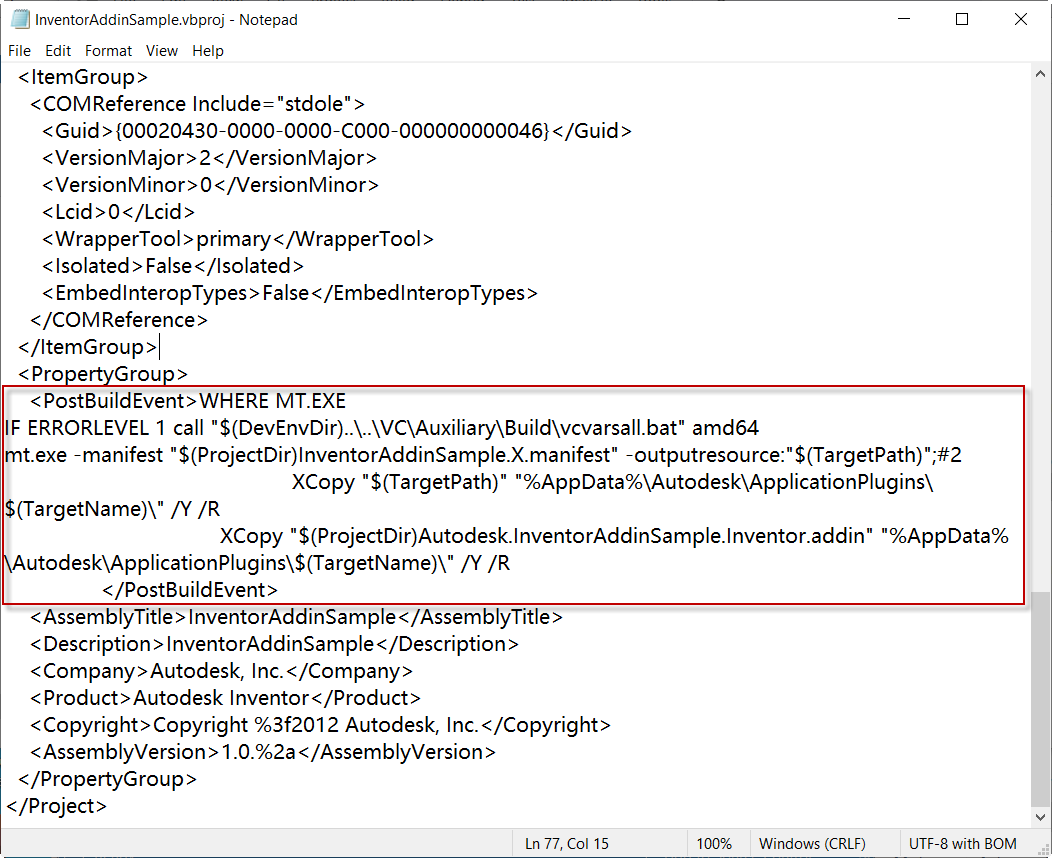This screenshot has height=858, width=1052.
Task: Click the 'PostBuildEvent WHERE MT.EXE' line
Action: pyautogui.click(x=188, y=401)
